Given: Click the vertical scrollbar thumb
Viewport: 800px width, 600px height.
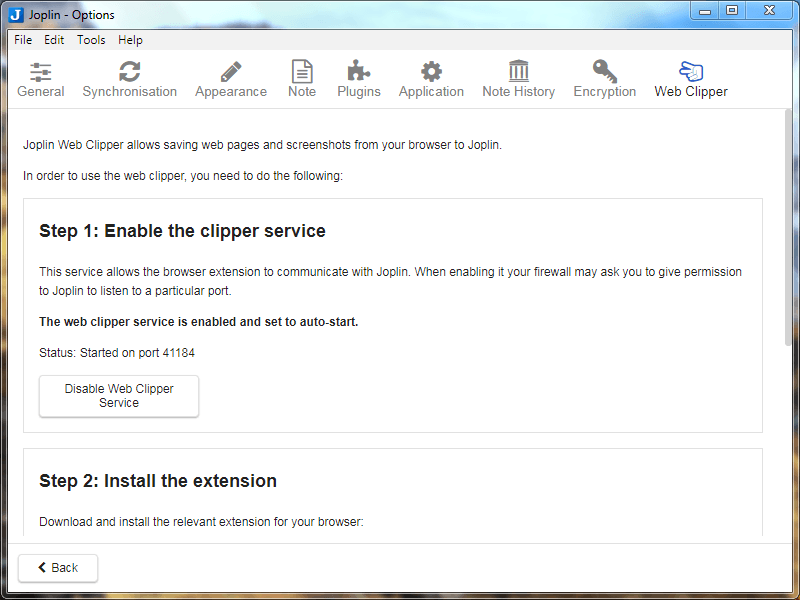Looking at the screenshot, I should [788, 228].
